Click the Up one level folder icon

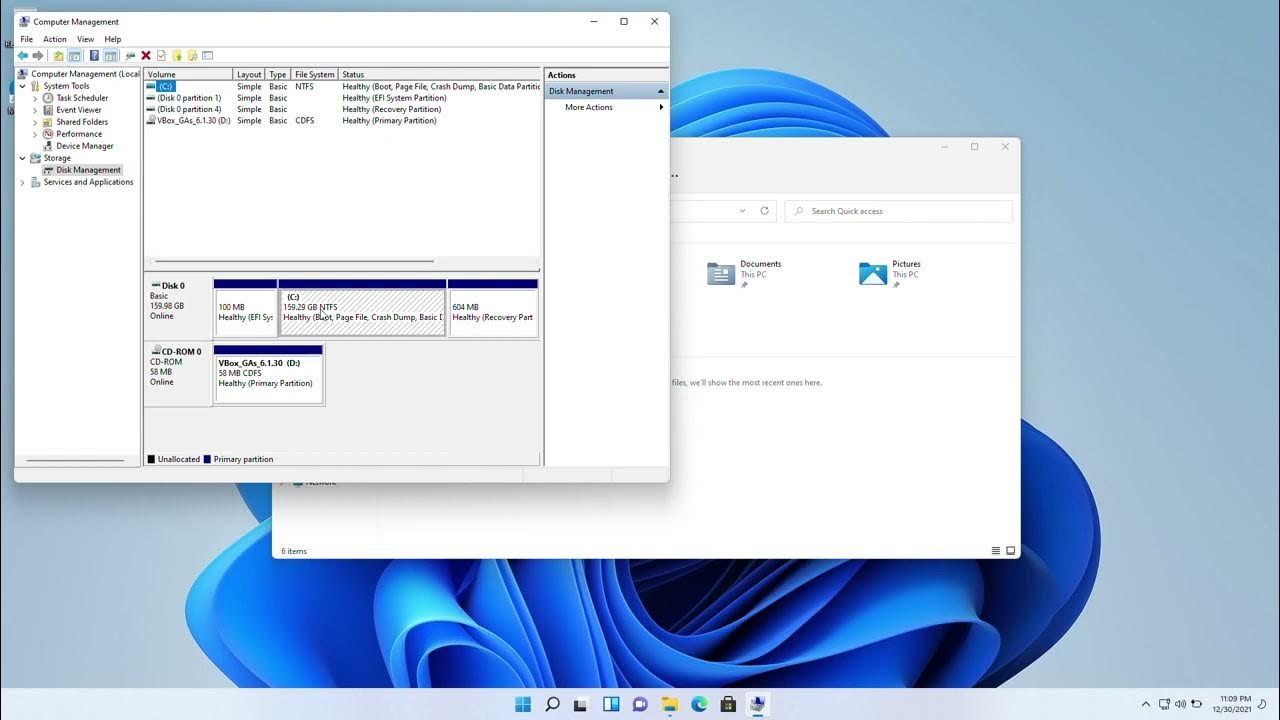[59, 56]
